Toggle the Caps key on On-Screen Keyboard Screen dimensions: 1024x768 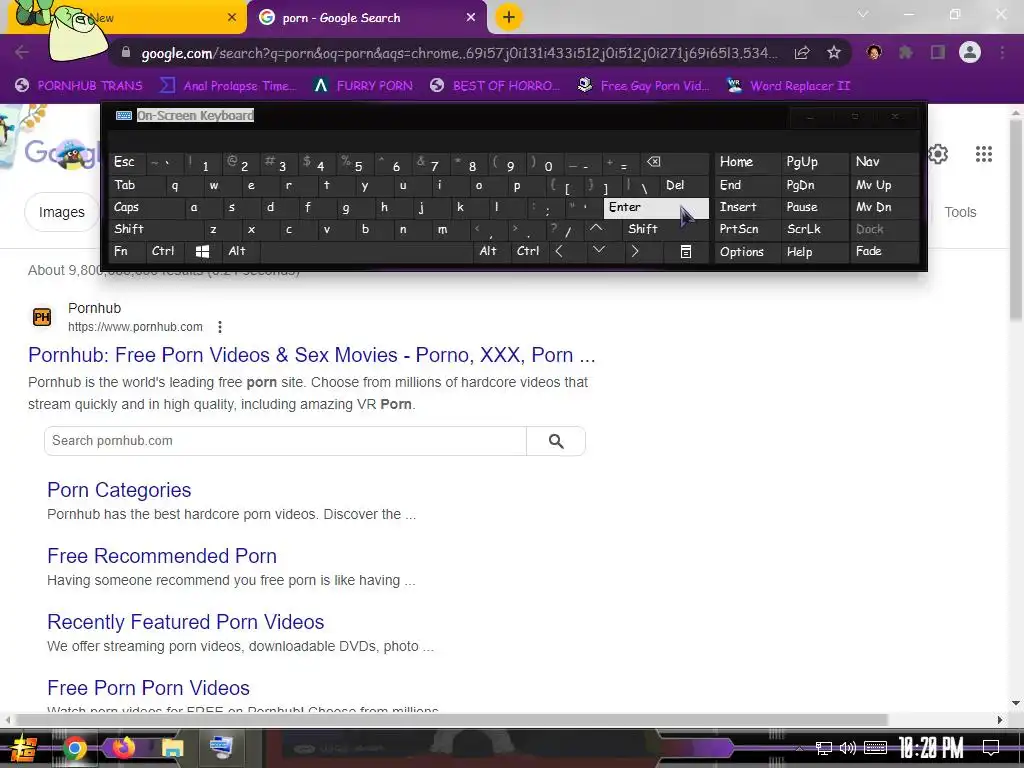[x=146, y=208]
